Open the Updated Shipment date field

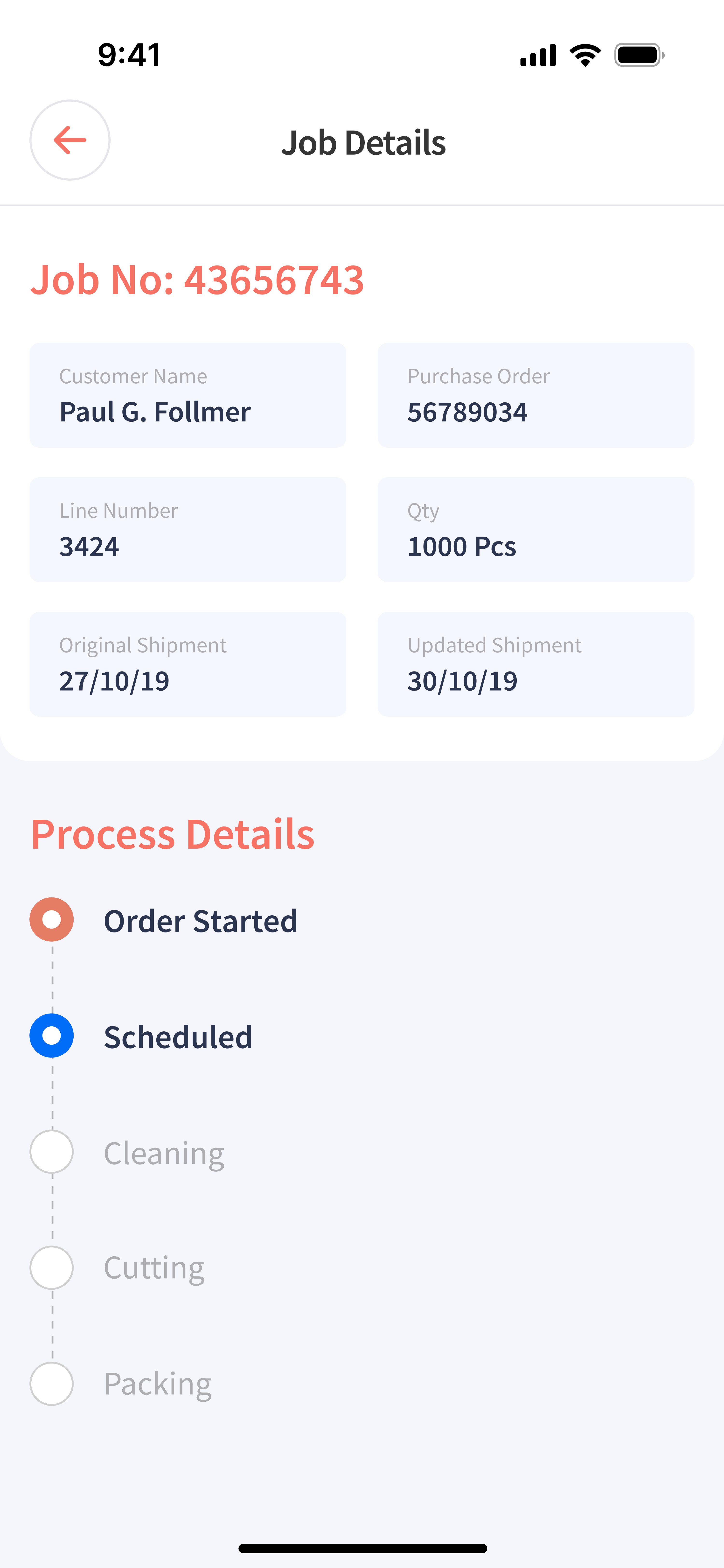[535, 664]
